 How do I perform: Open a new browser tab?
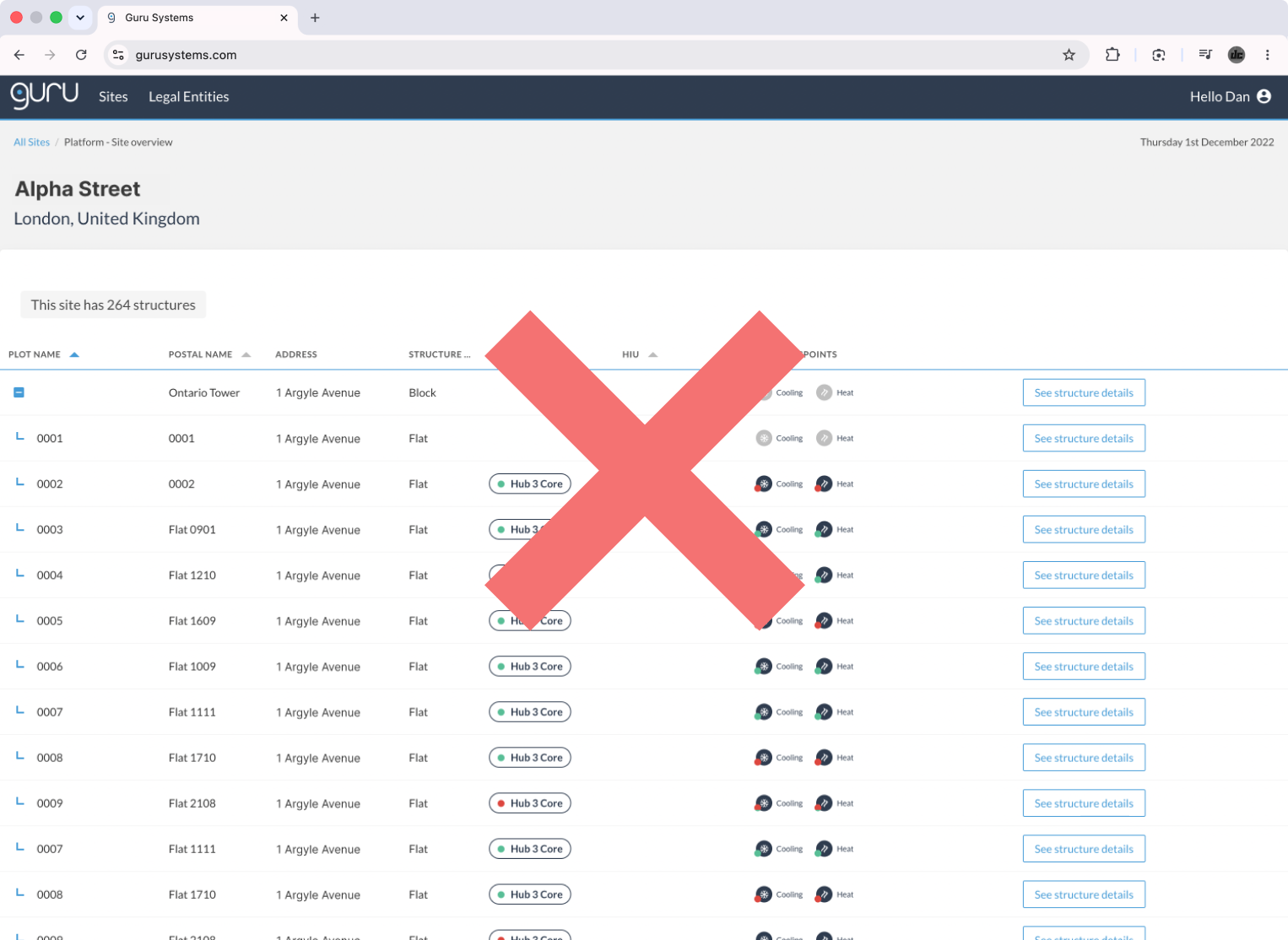315,18
